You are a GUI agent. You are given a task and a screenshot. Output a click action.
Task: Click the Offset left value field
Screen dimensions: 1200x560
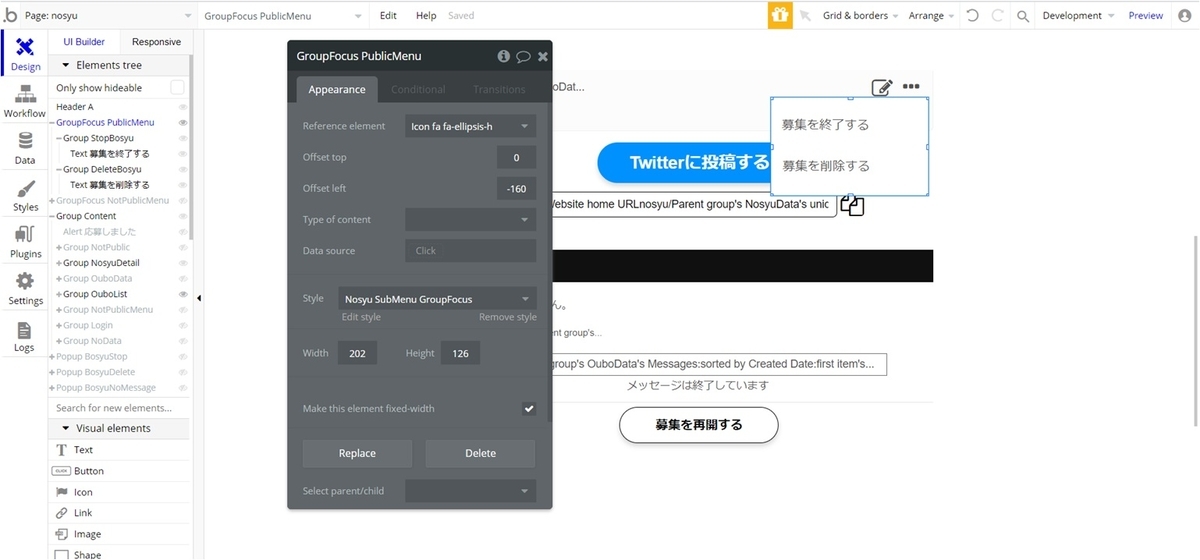coord(516,188)
